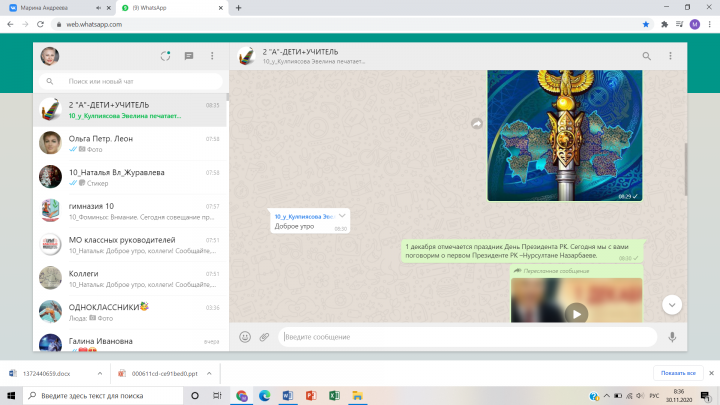Click attach file paperclip
Viewport: 720px width, 405px height.
tap(264, 337)
